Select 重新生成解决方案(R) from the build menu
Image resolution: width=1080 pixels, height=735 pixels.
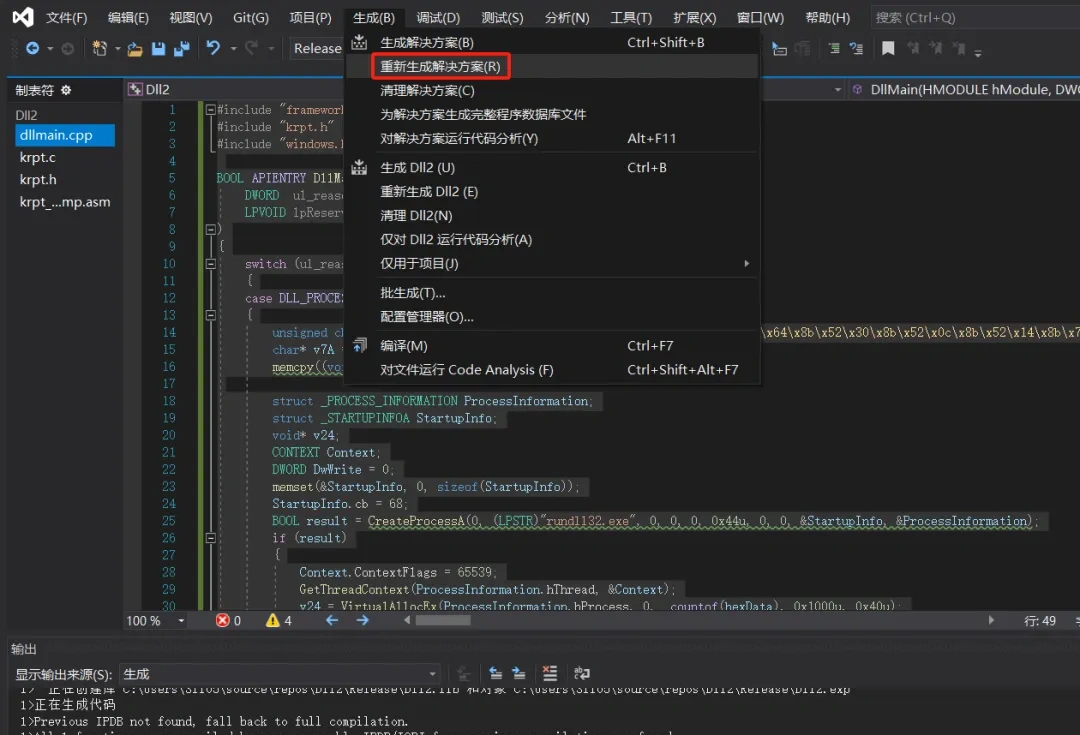[552, 66]
